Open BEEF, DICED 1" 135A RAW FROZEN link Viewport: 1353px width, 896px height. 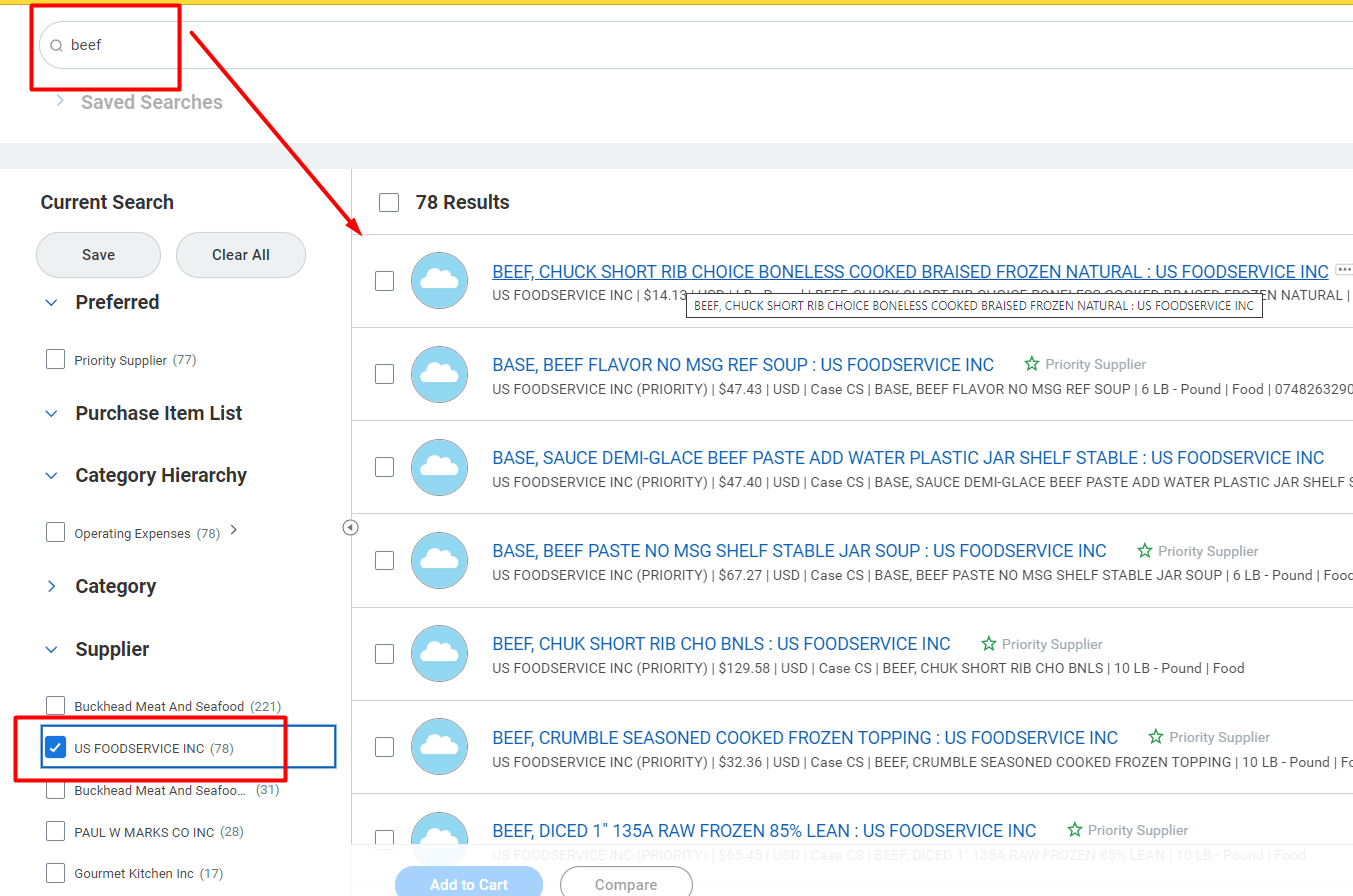tap(764, 830)
